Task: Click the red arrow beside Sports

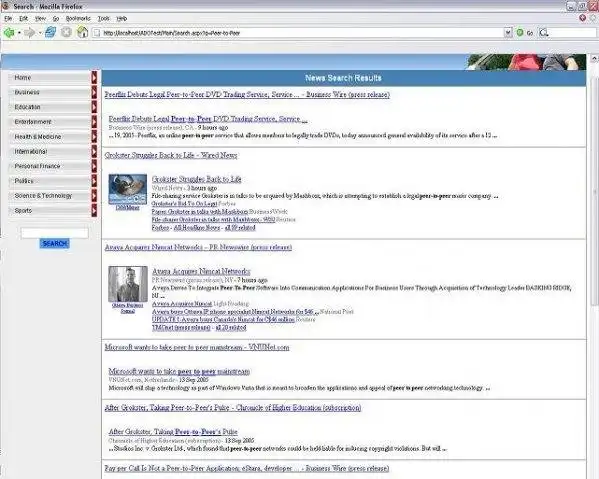Action: (94, 210)
